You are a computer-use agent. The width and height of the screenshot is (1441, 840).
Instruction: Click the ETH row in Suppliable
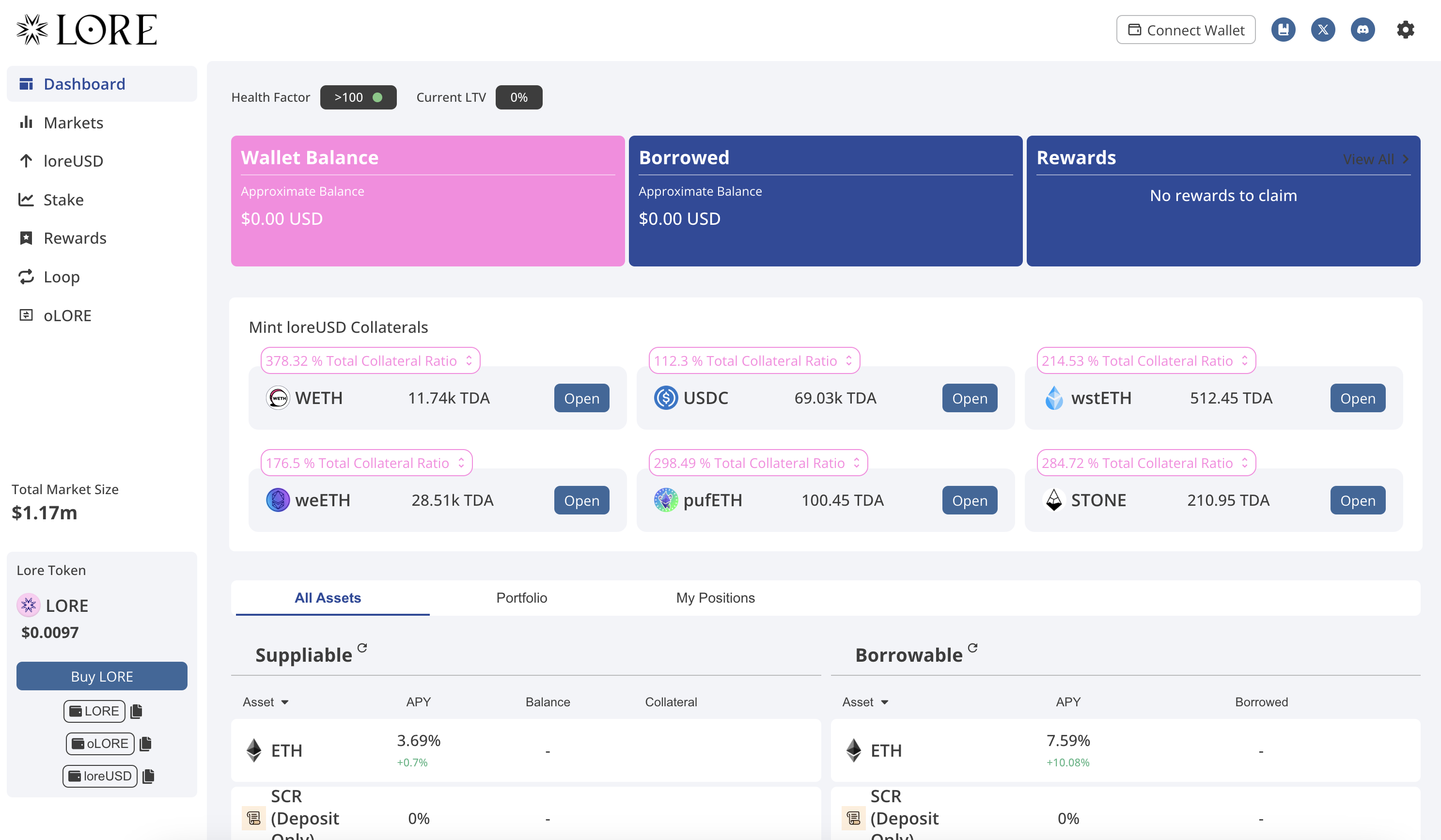526,750
